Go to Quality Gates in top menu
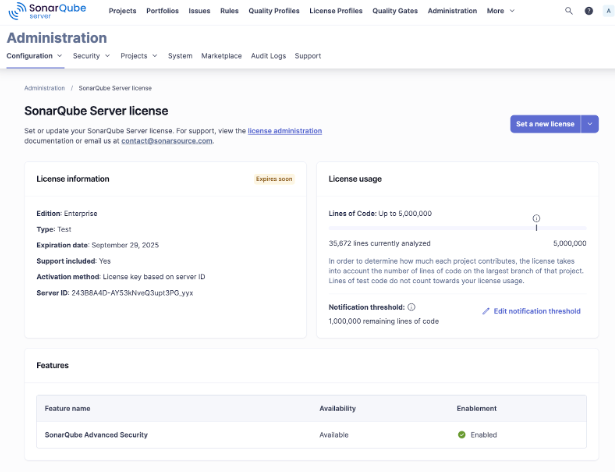615x472 pixels. click(395, 10)
